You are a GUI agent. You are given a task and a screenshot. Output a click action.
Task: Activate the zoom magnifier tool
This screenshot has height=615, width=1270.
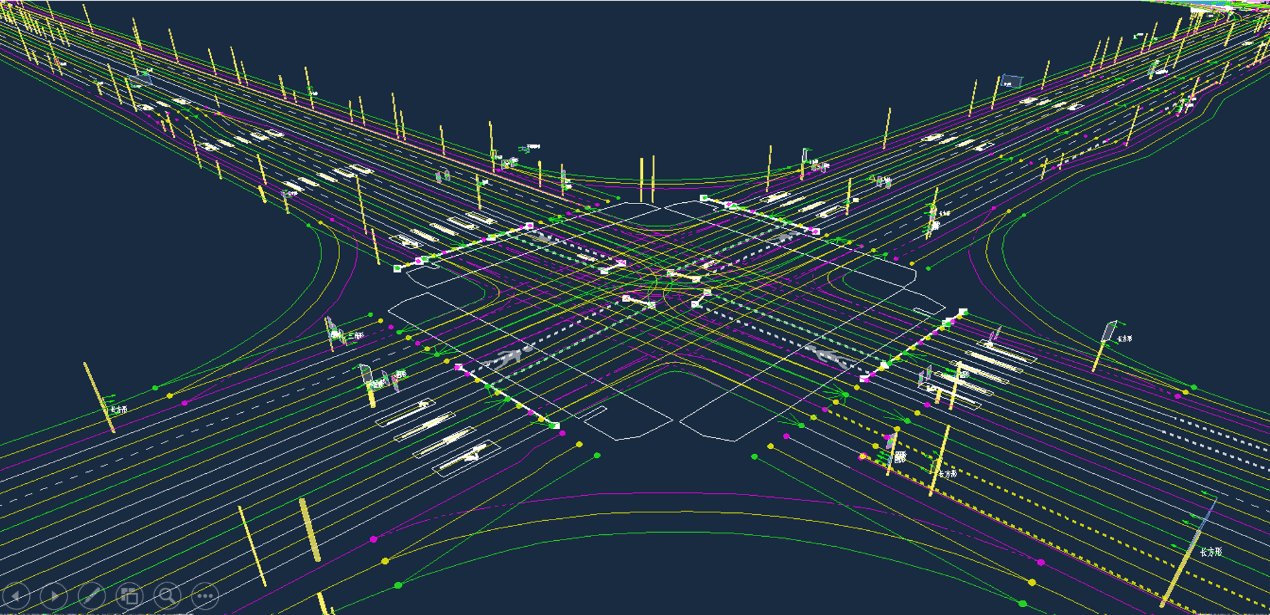click(x=167, y=596)
